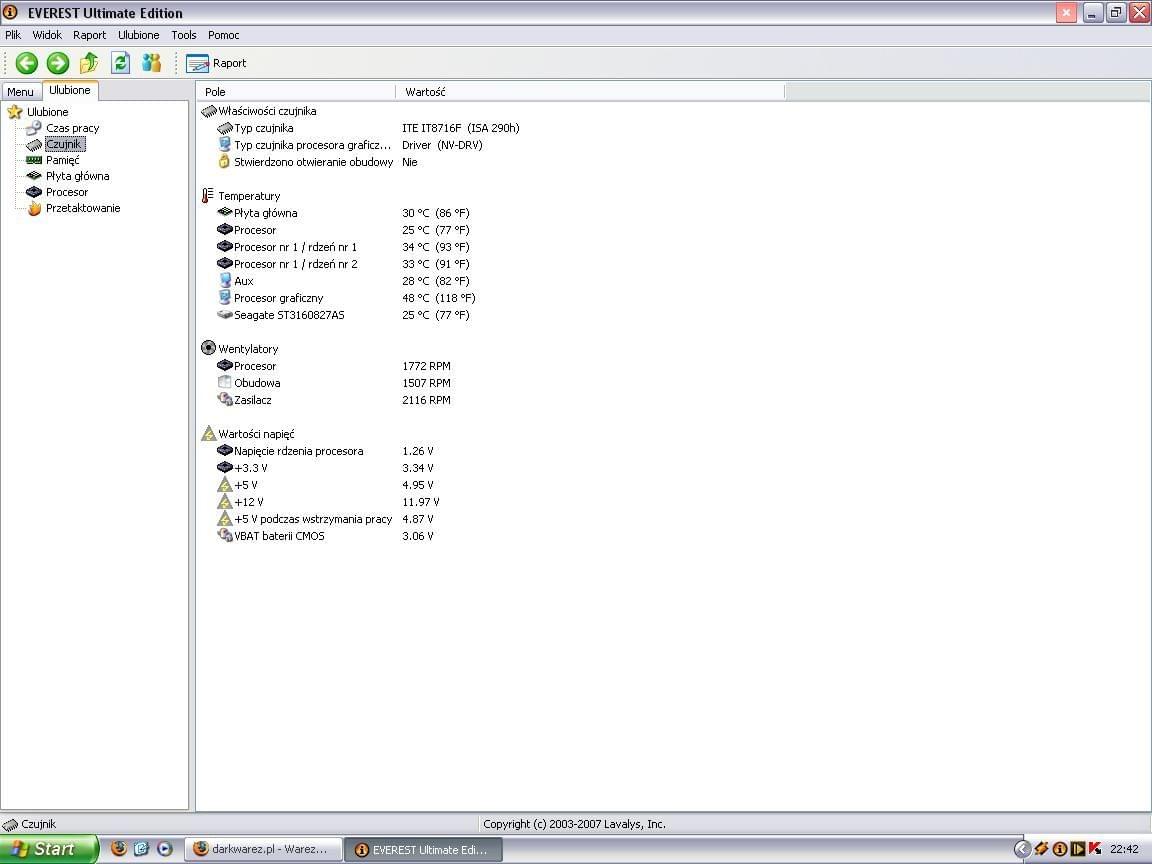This screenshot has height=864, width=1152.
Task: Select Ulubione root star tree node
Action: pyautogui.click(x=38, y=112)
